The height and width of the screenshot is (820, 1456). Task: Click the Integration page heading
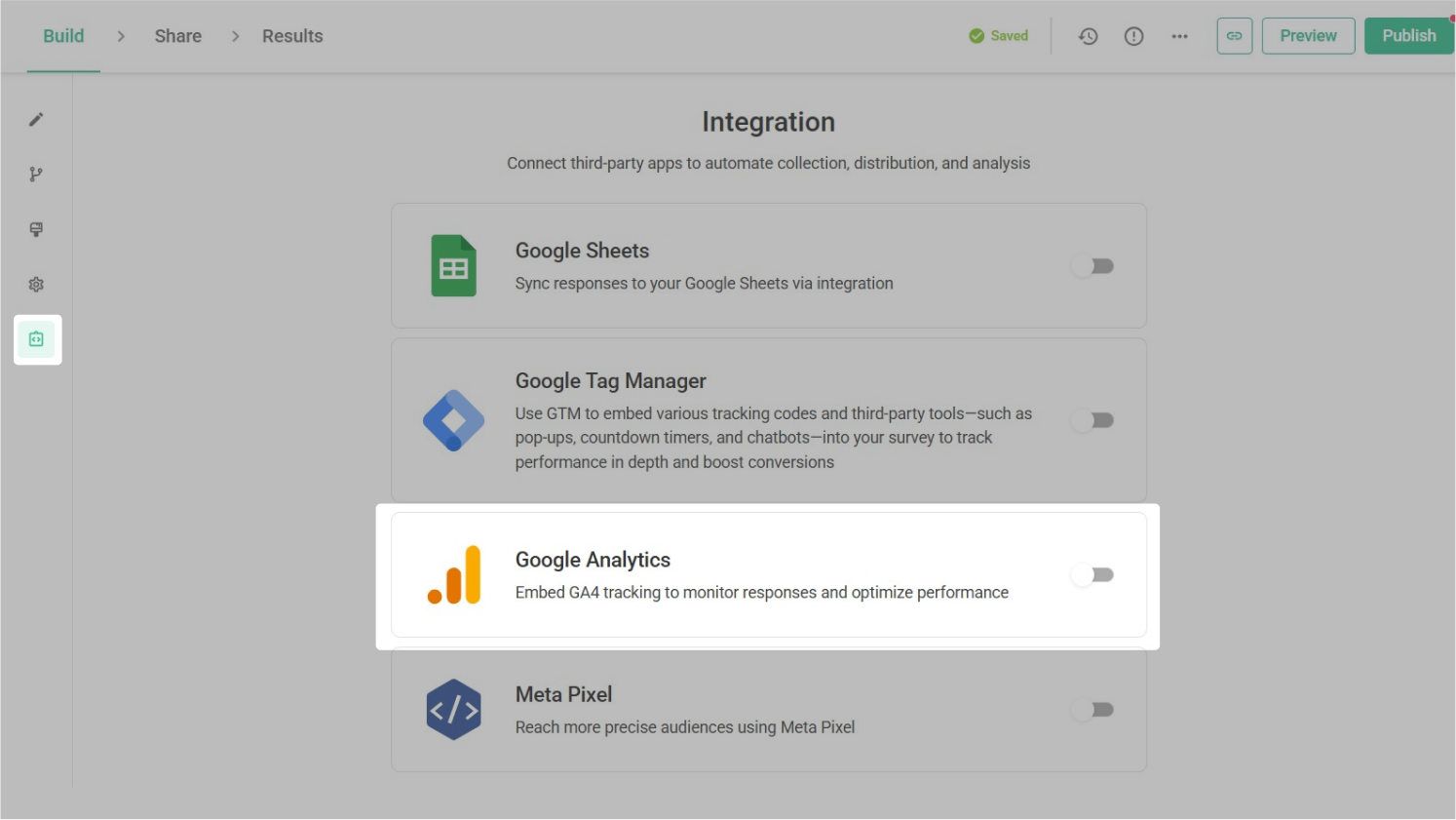coord(768,122)
